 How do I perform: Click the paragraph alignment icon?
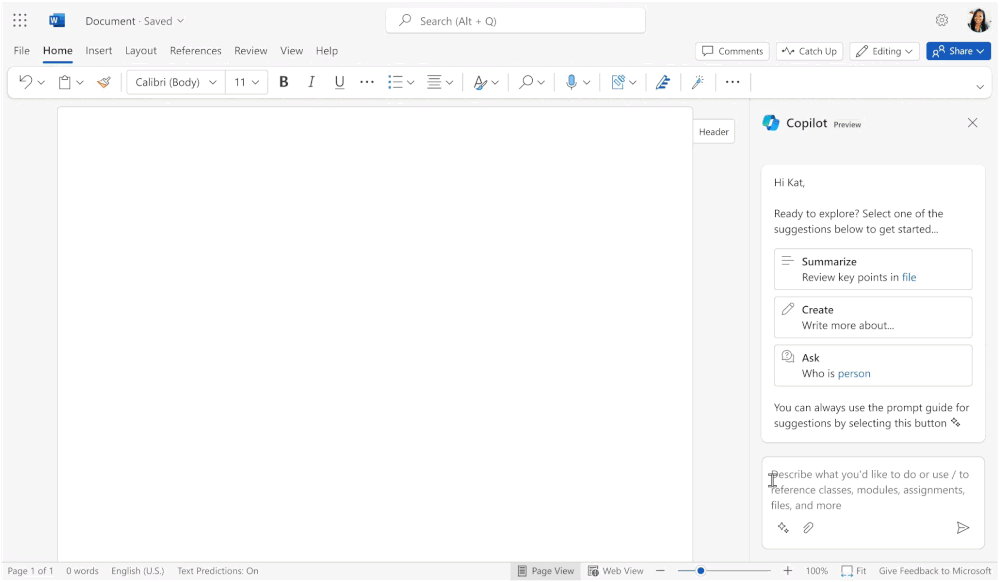[435, 82]
